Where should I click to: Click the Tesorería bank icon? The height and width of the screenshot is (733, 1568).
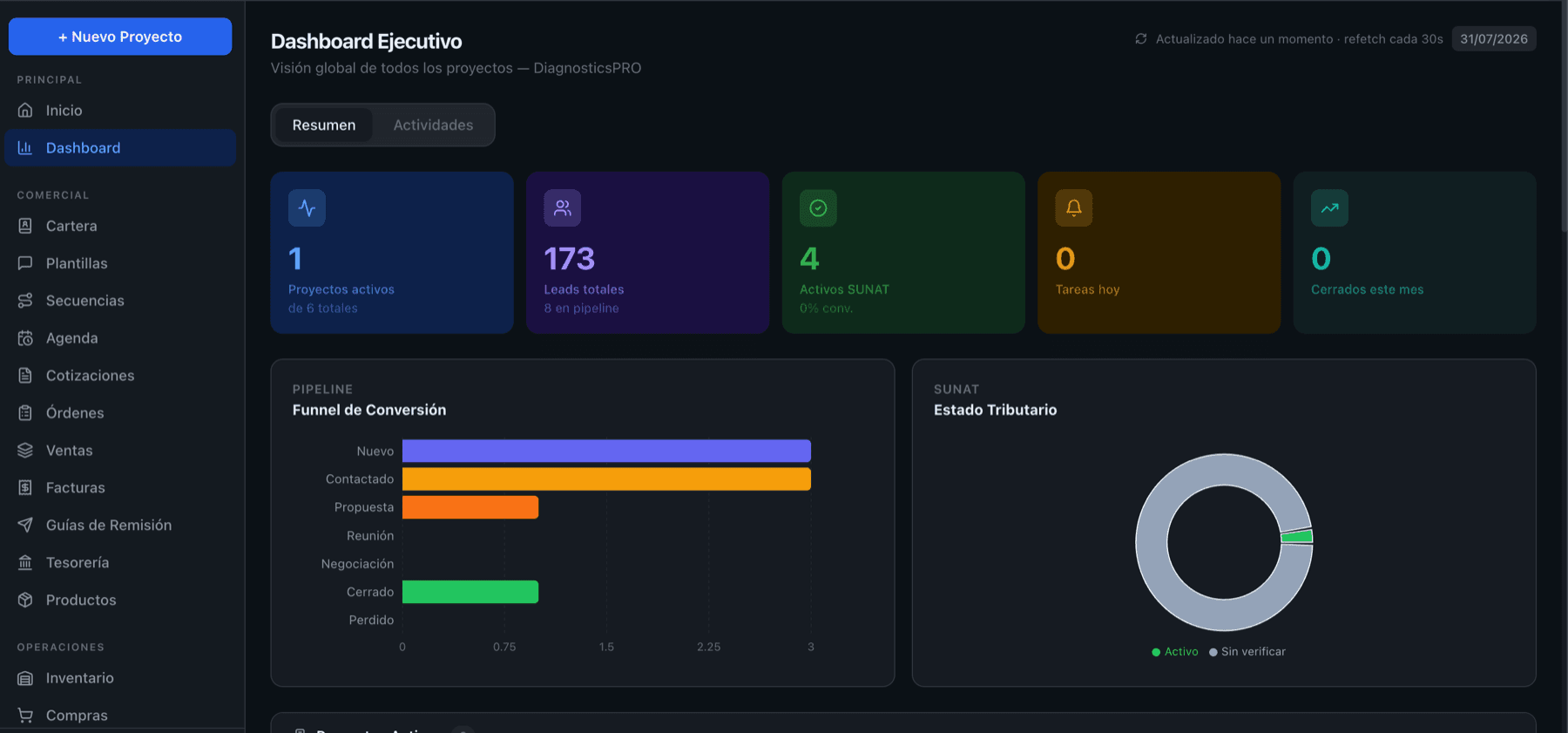(x=25, y=563)
